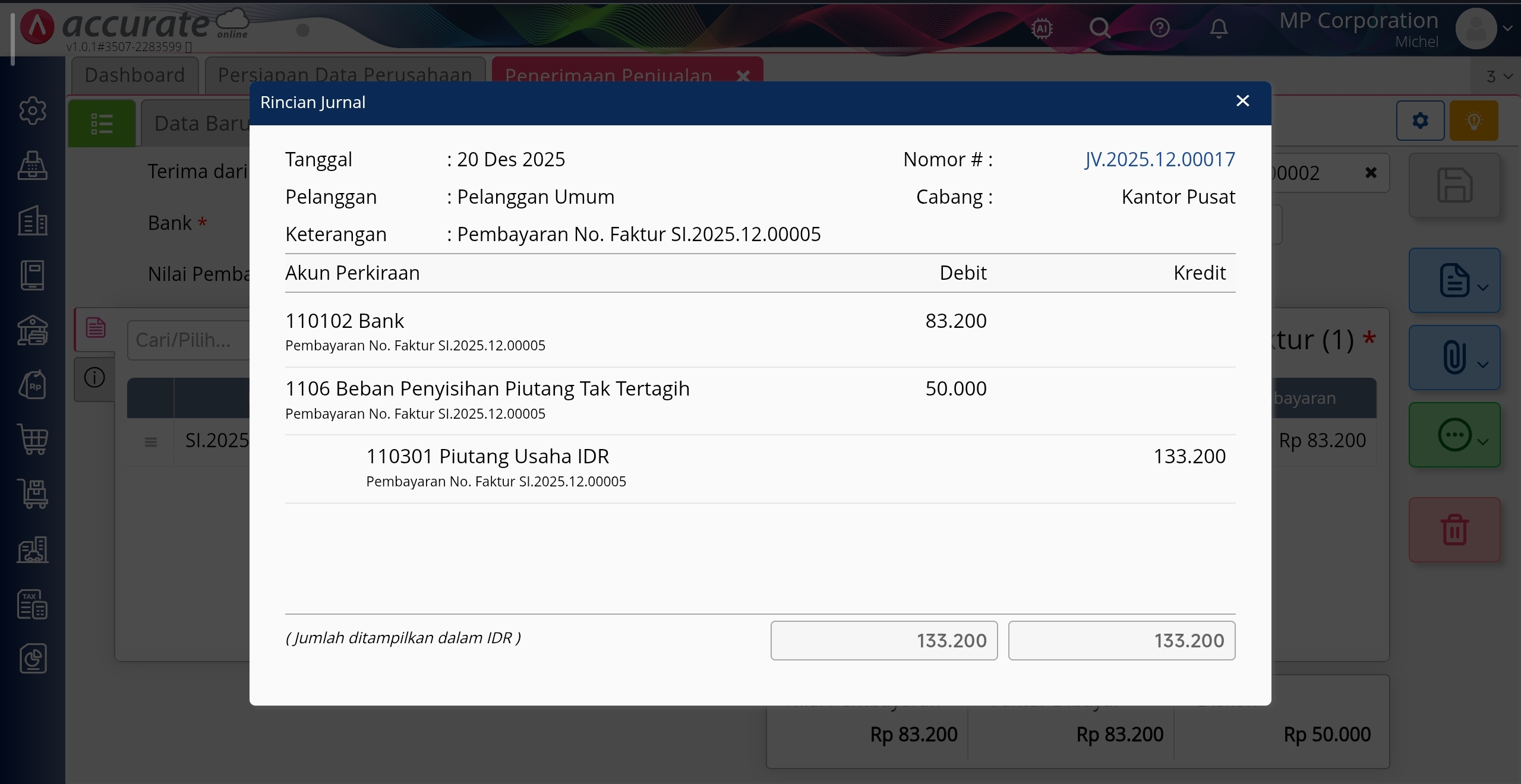The width and height of the screenshot is (1521, 784).
Task: Open journal number JV.2025.12.00017 link
Action: [x=1159, y=159]
